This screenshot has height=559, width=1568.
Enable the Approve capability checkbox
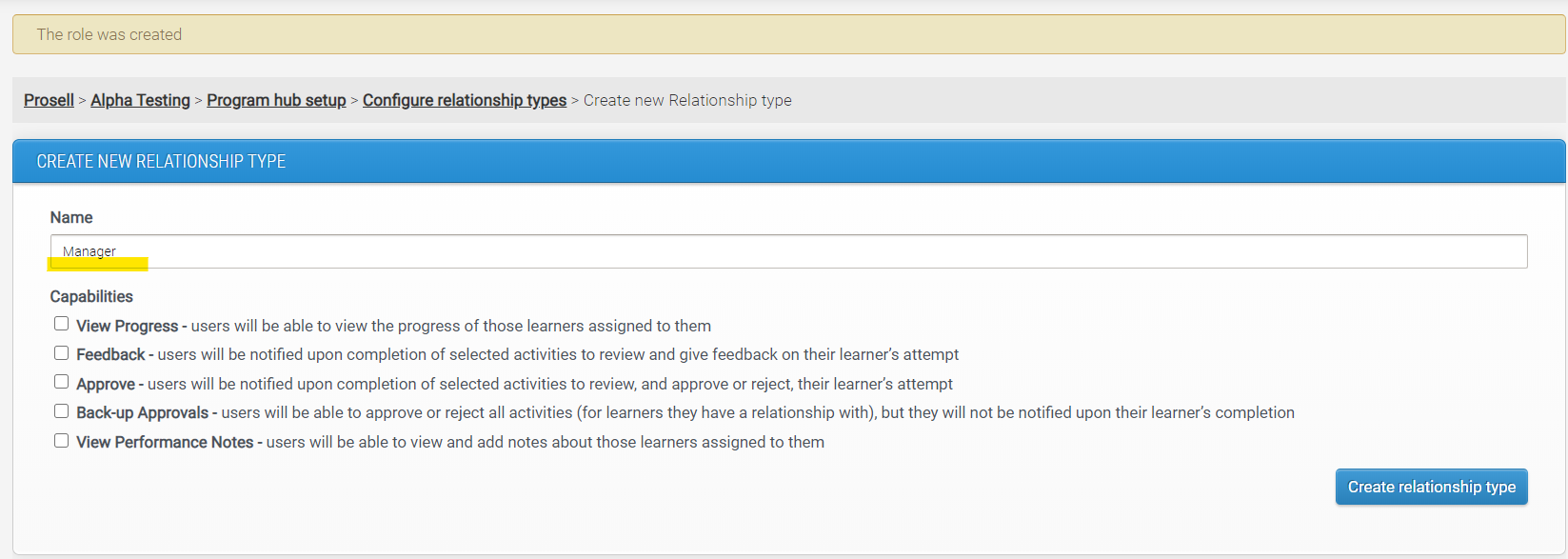[x=61, y=381]
